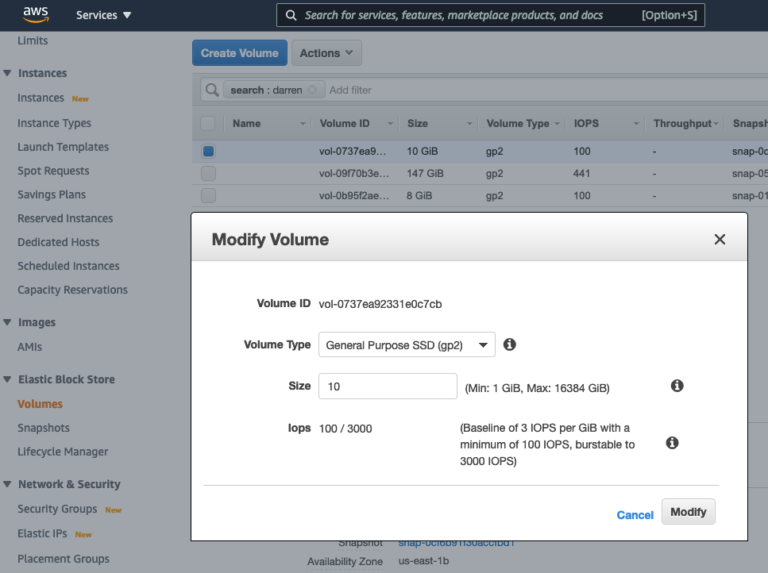This screenshot has width=768, height=573.
Task: Click the info icon beside Iops description
Action: click(672, 442)
